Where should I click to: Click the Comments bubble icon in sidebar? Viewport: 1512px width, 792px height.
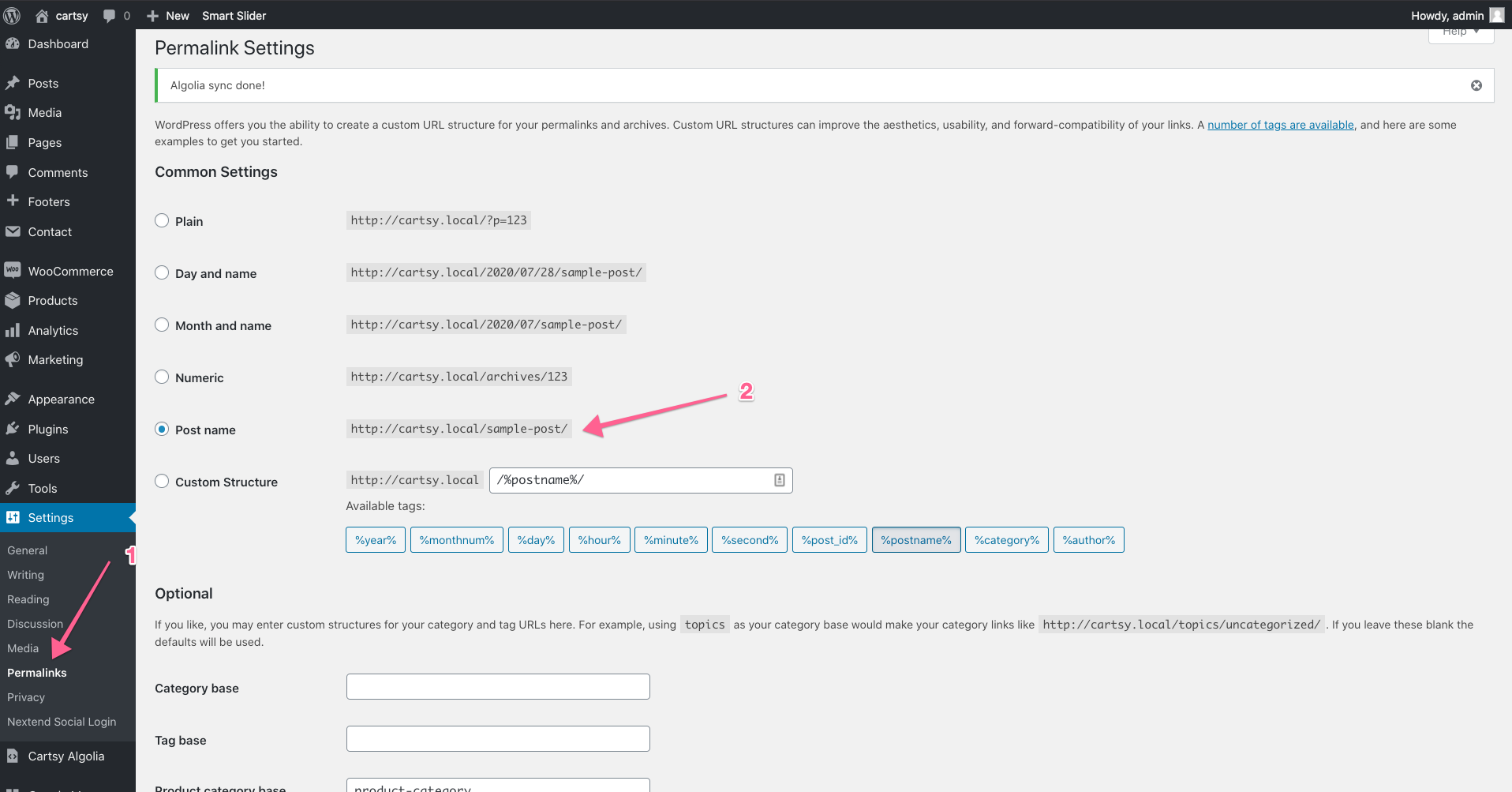tap(13, 172)
